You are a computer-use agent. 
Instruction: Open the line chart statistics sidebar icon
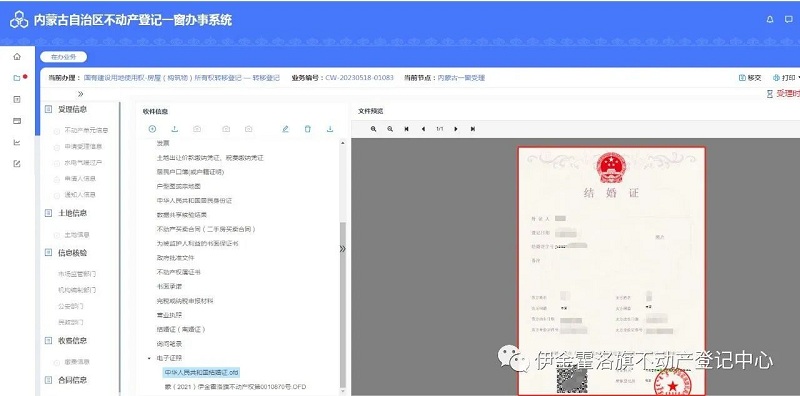click(17, 142)
